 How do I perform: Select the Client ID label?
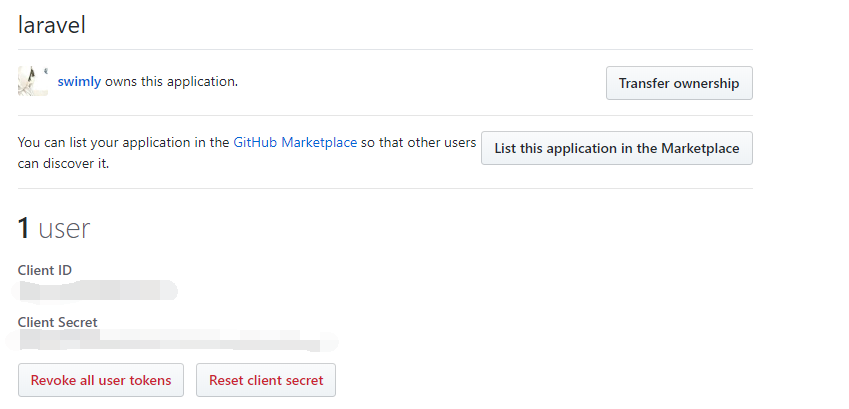click(x=45, y=270)
